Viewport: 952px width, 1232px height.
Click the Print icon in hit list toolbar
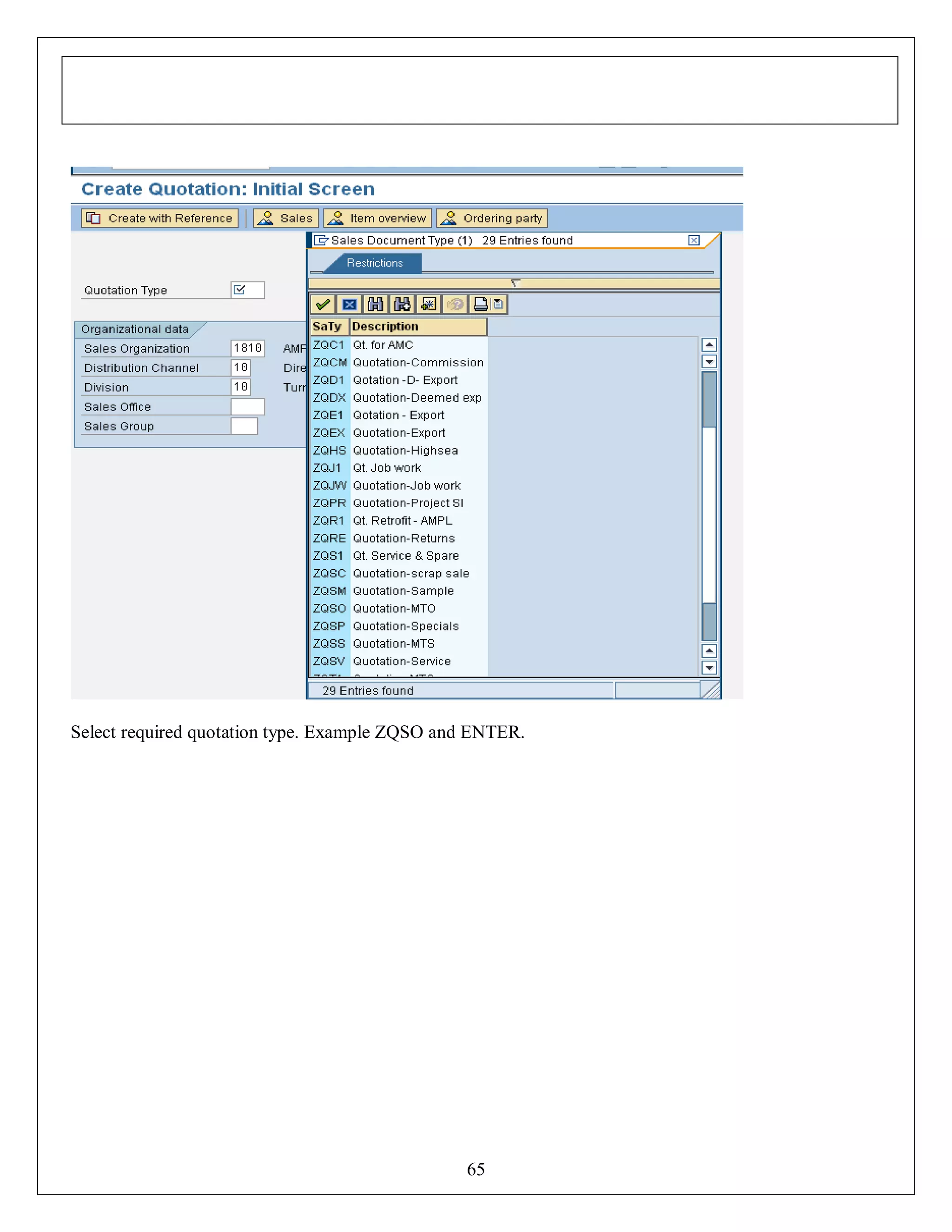click(481, 305)
